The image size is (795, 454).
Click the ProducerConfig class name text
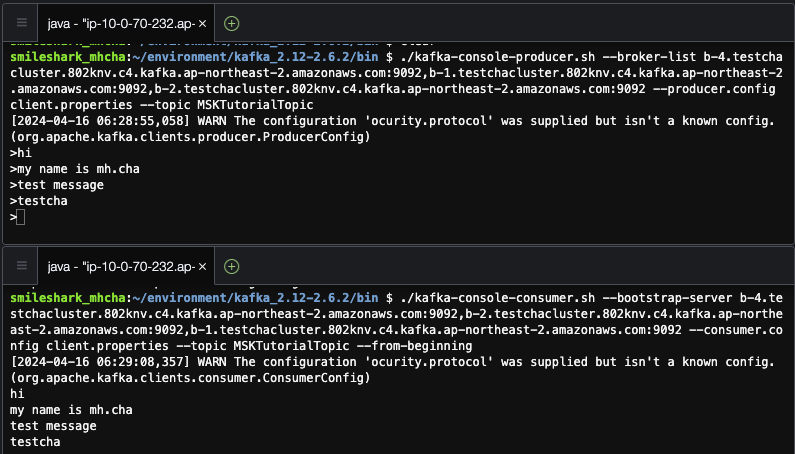pyautogui.click(x=313, y=137)
